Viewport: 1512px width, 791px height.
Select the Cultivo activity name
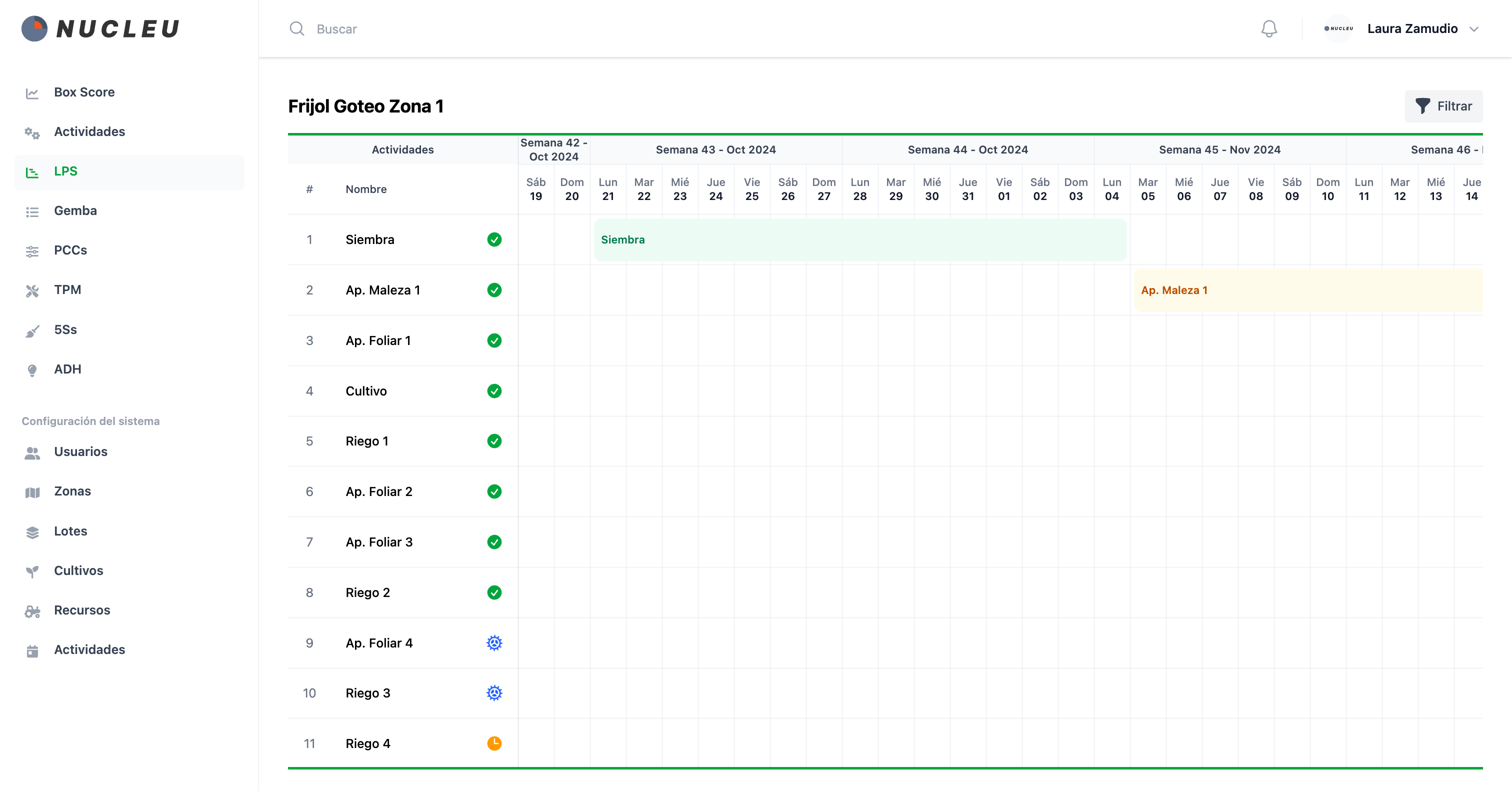(x=365, y=391)
